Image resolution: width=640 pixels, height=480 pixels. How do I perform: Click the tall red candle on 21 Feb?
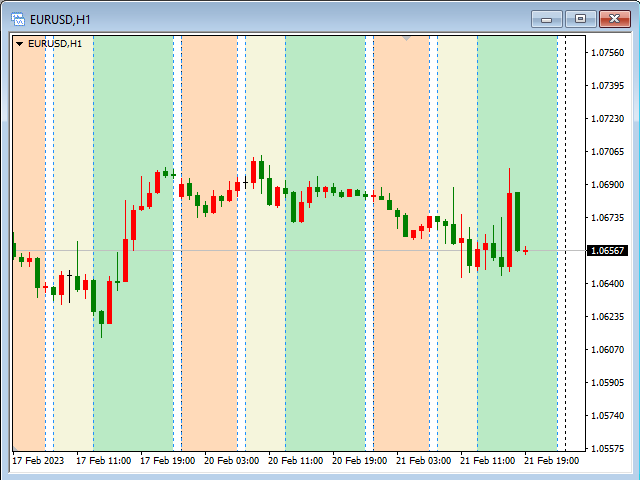509,230
